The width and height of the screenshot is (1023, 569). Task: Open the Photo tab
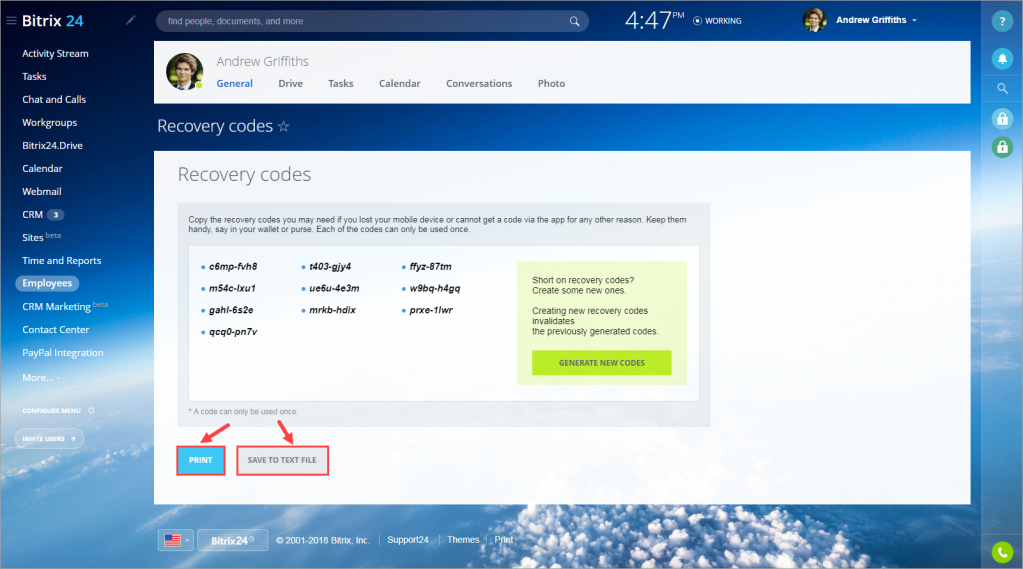(x=551, y=84)
